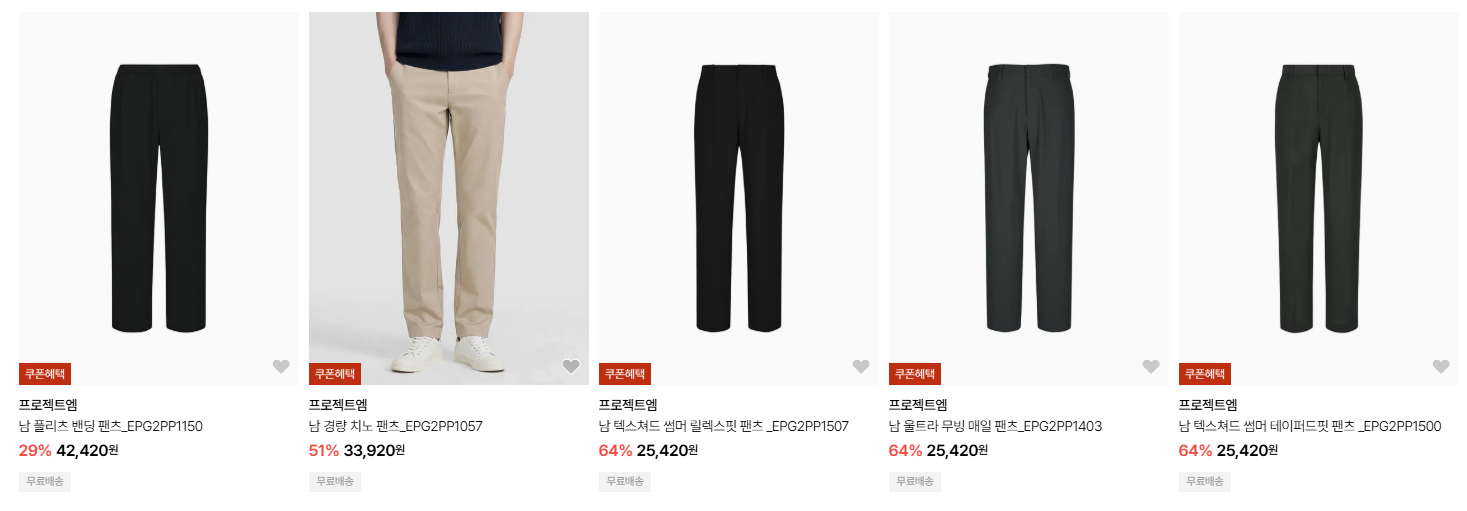The height and width of the screenshot is (511, 1467).
Task: Open the black pleats banding pants image
Action: (x=159, y=198)
